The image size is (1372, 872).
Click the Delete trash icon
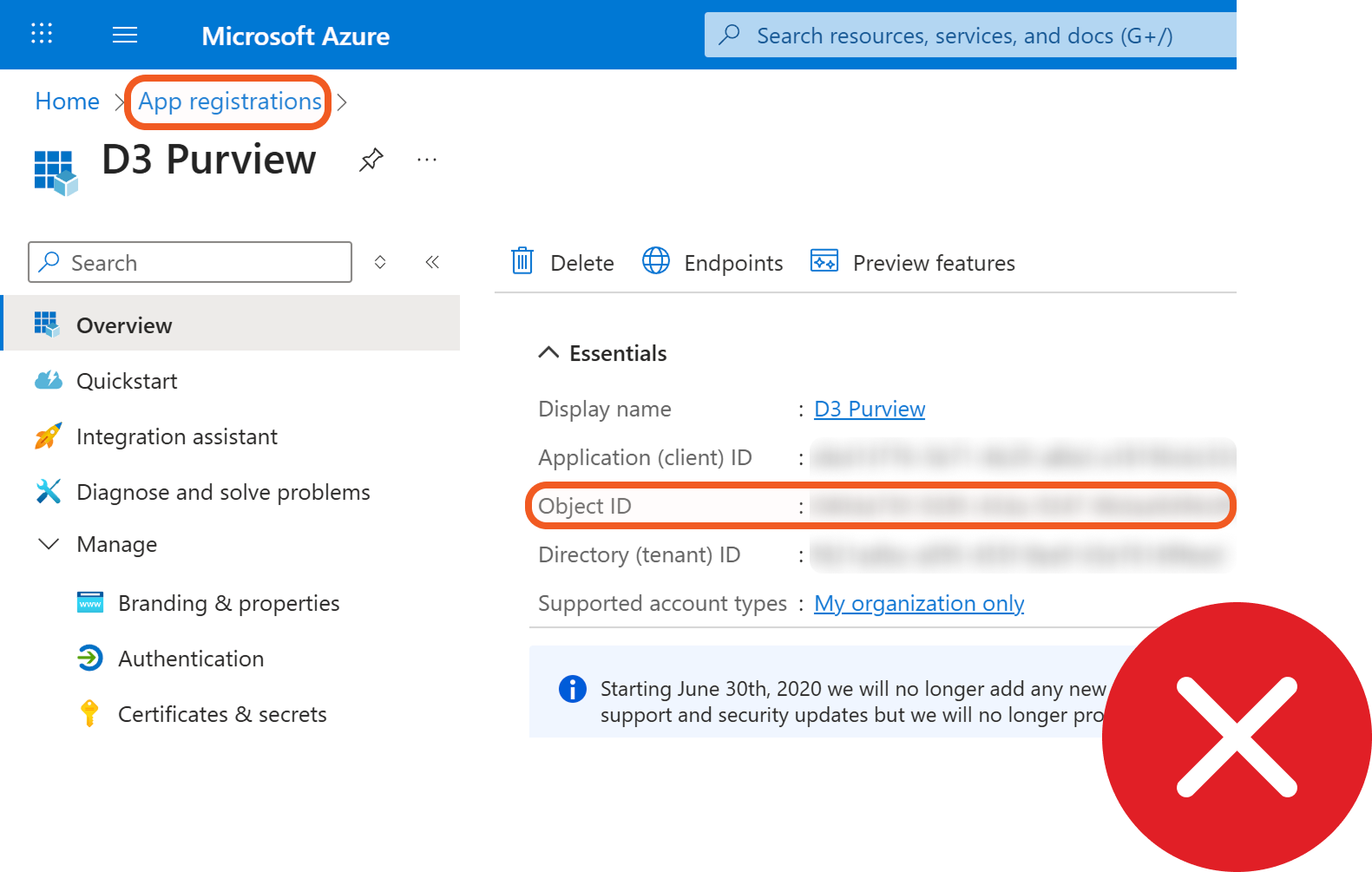[522, 261]
